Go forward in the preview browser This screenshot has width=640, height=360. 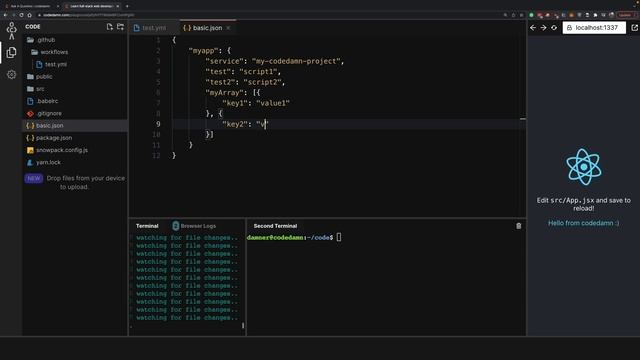543,28
